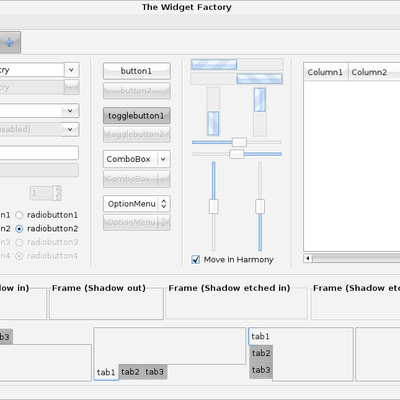Switch to tab3 in the left-side-tabs notebook
Screen dimensions: 400x400
[x=261, y=370]
